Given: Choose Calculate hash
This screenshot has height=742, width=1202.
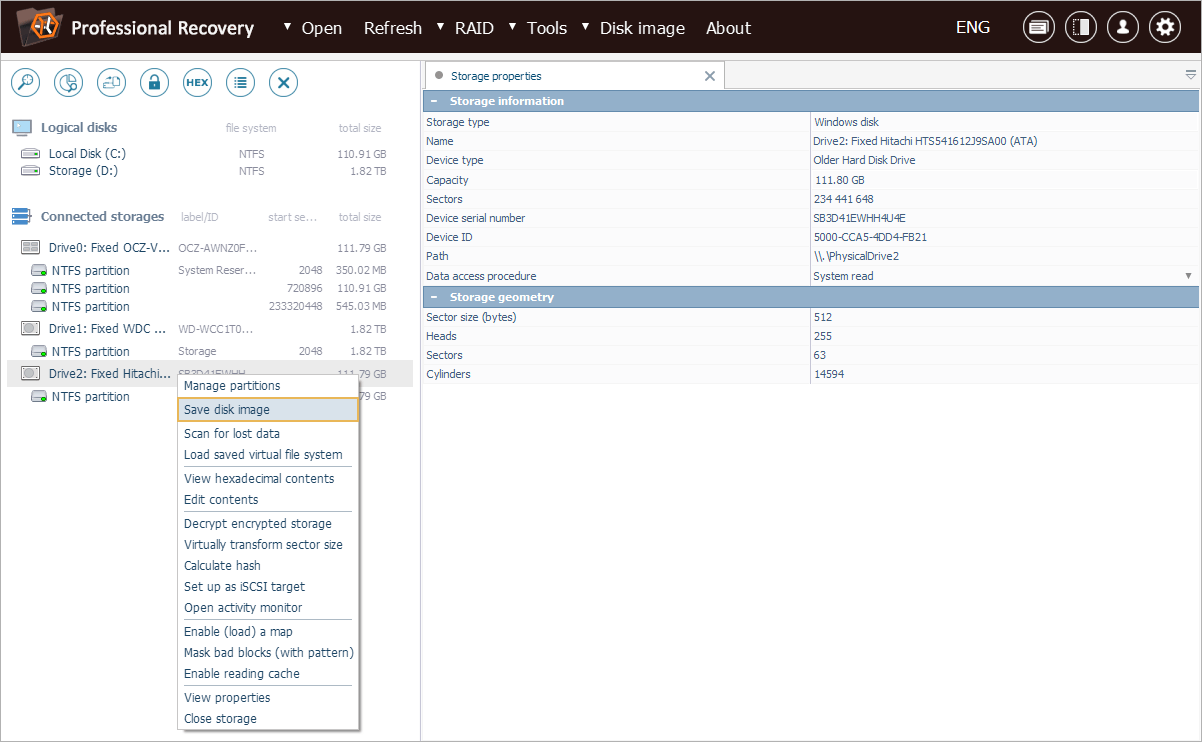Looking at the screenshot, I should tap(268, 566).
